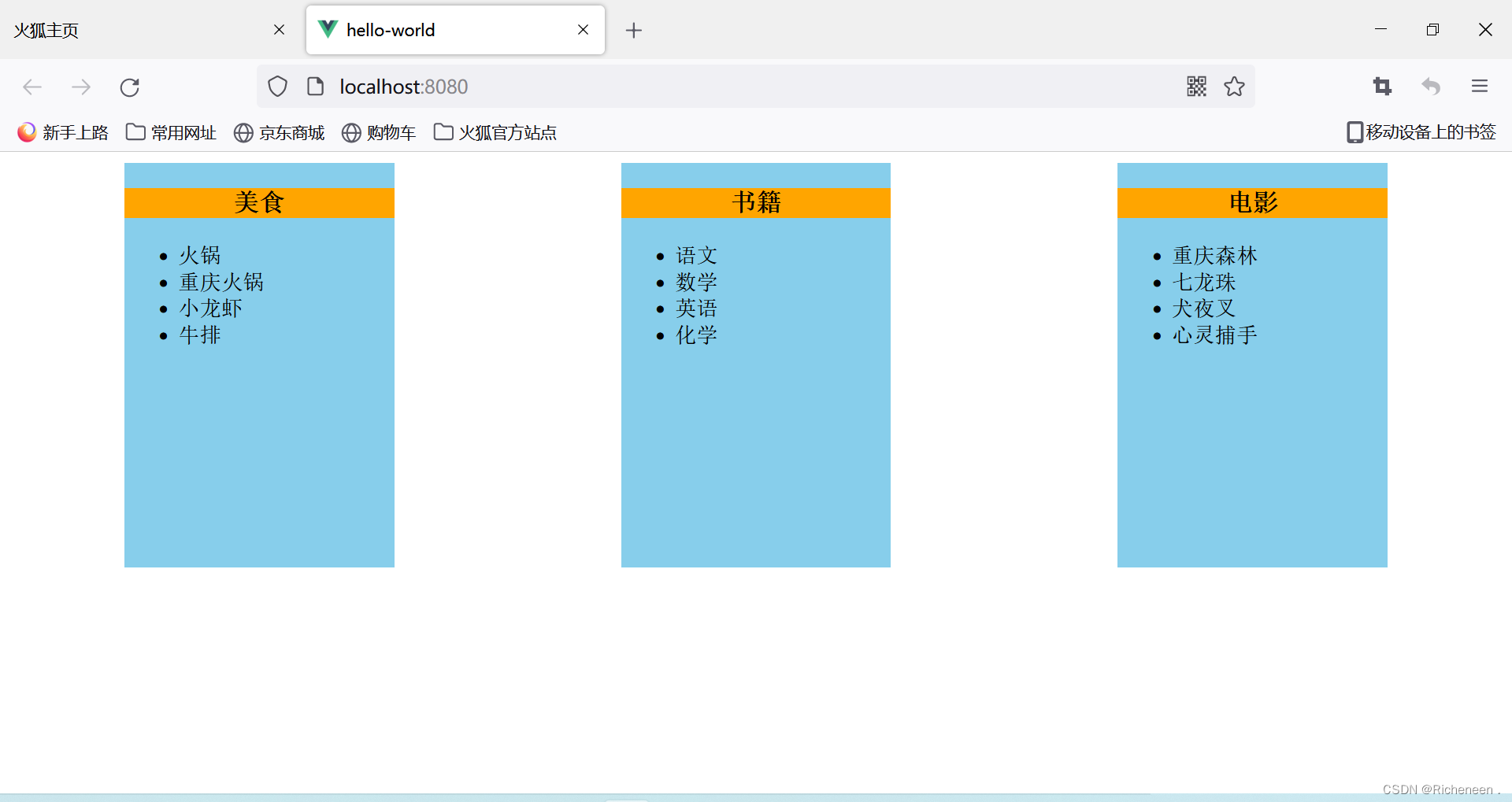This screenshot has height=802, width=1512.
Task: Switch to the 火狐主页 tab
Action: pyautogui.click(x=150, y=30)
